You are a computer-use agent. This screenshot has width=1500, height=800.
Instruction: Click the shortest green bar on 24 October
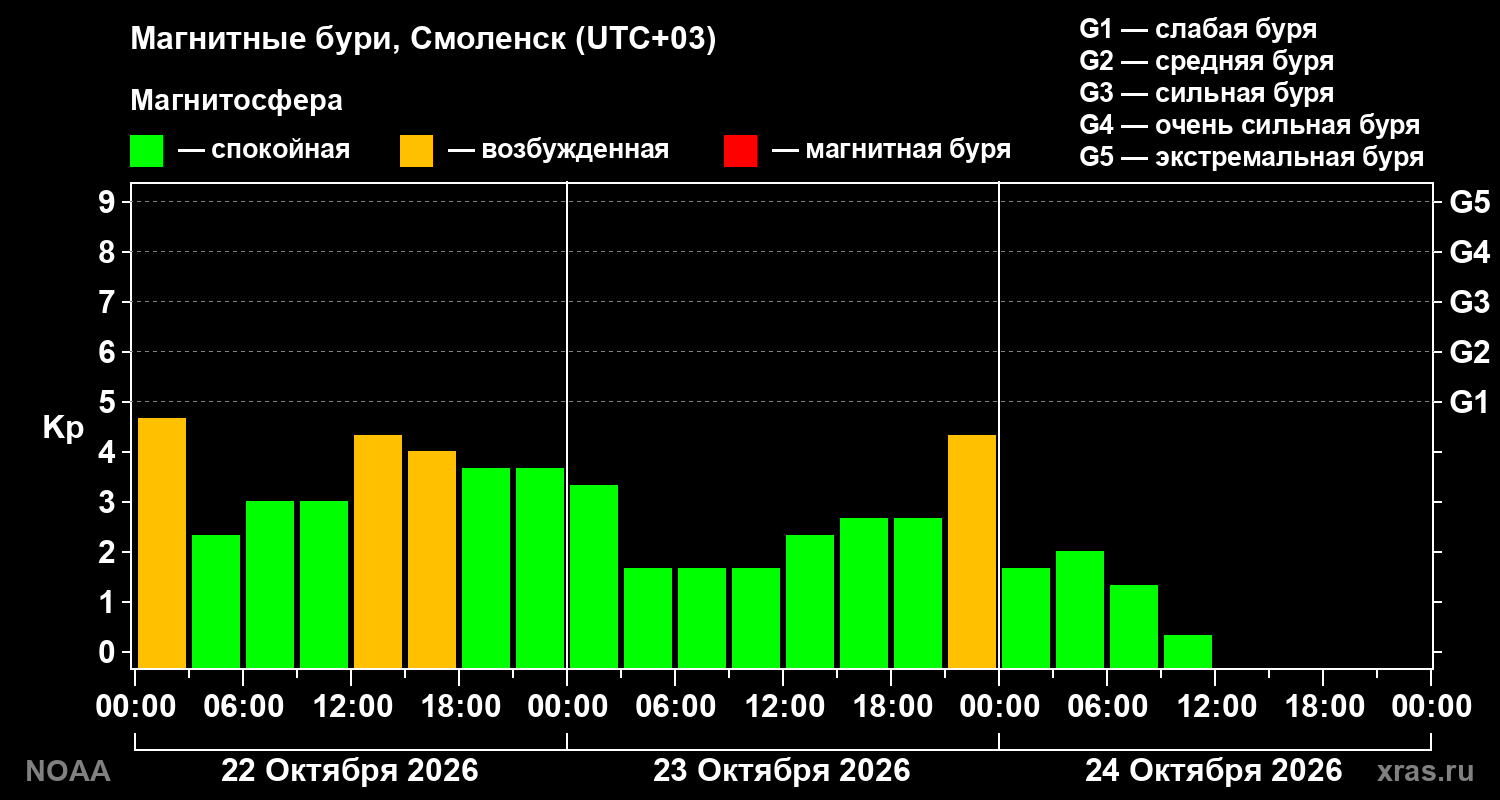tap(1188, 651)
